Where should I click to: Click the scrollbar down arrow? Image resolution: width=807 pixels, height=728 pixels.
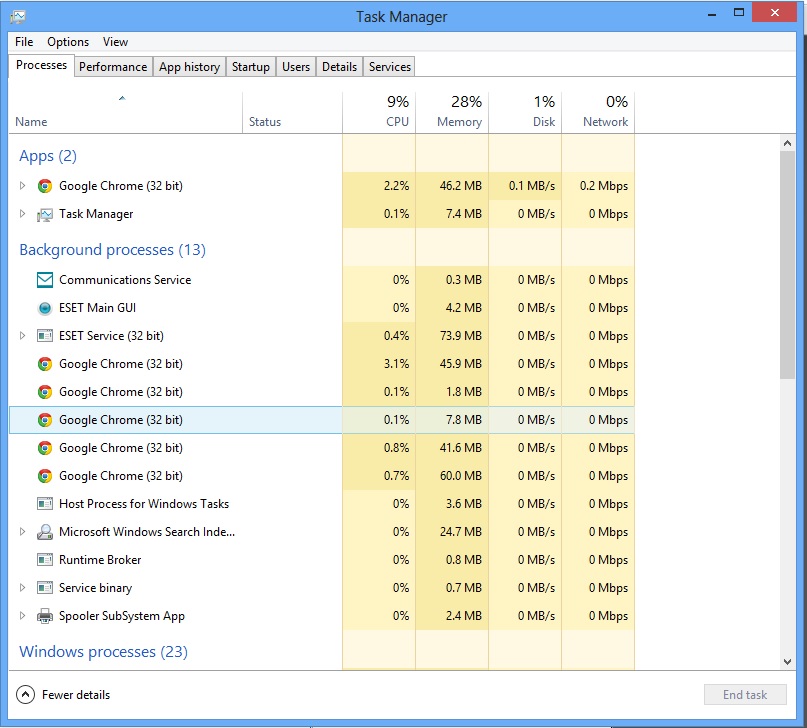point(787,662)
